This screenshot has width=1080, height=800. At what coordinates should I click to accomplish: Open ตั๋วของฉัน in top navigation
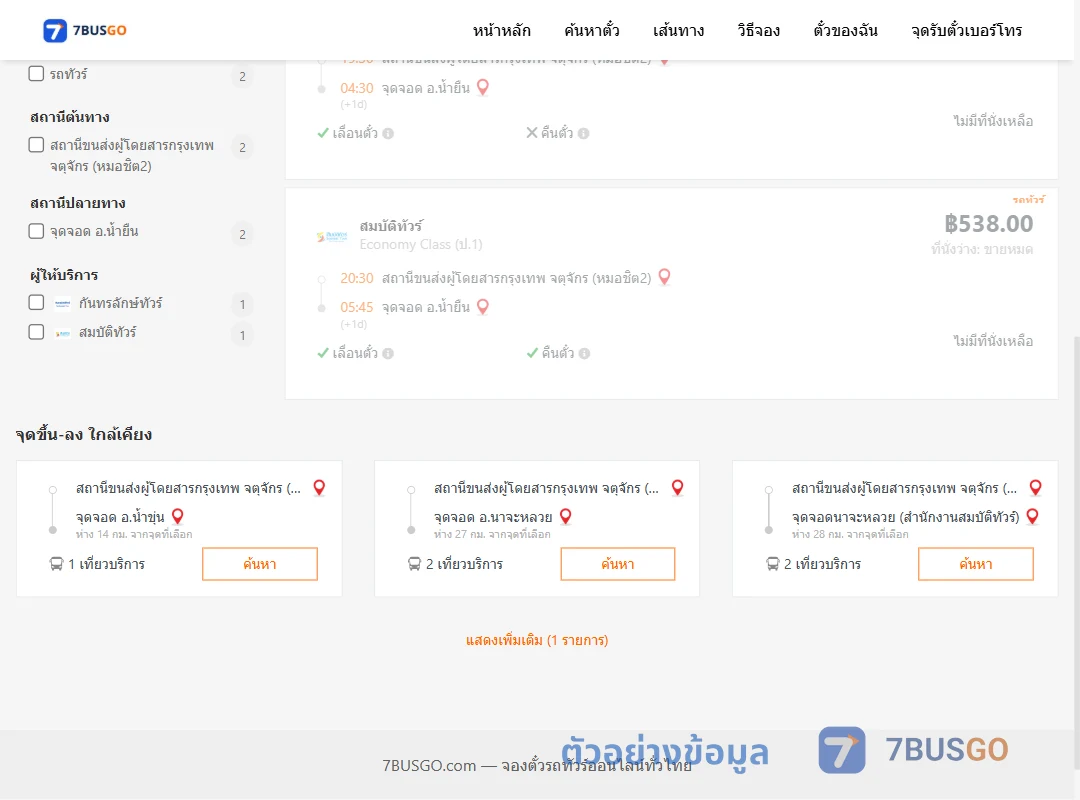845,30
